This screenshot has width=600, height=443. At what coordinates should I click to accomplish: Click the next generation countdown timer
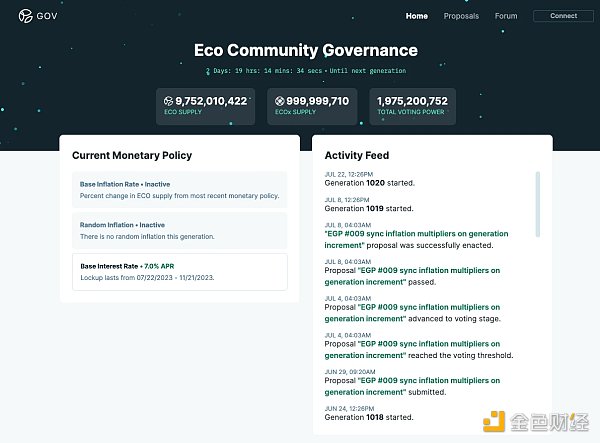(x=305, y=71)
